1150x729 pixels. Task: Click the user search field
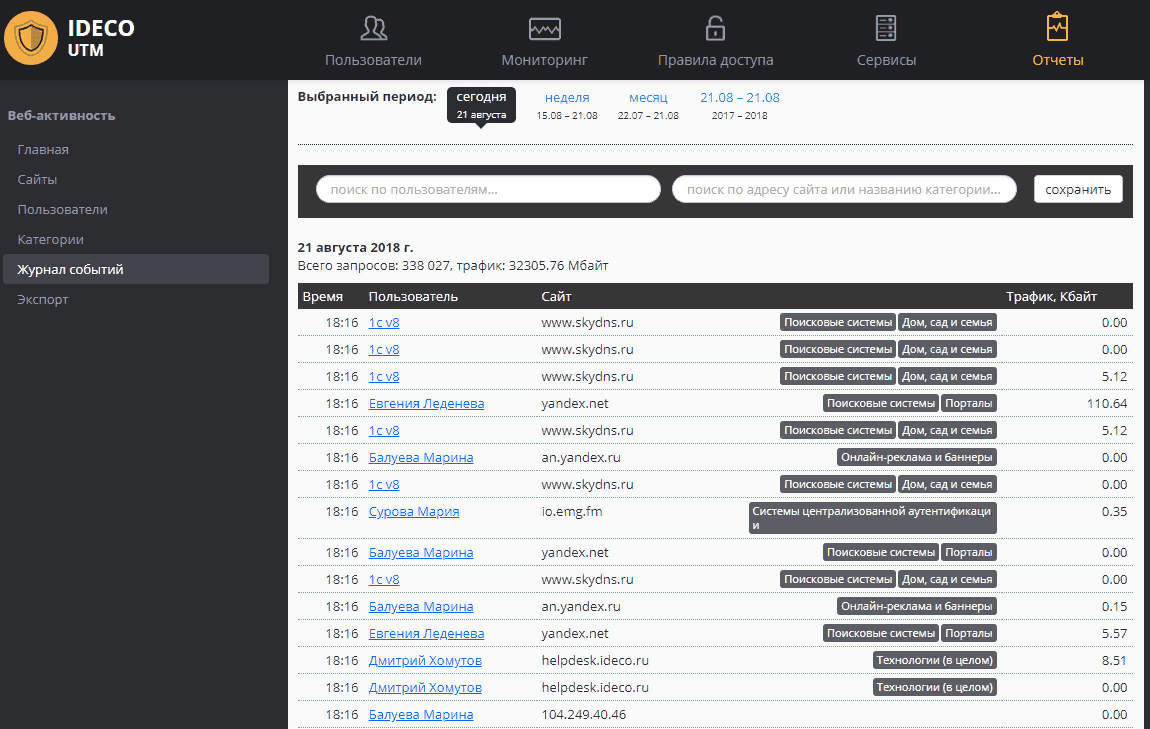coord(488,189)
